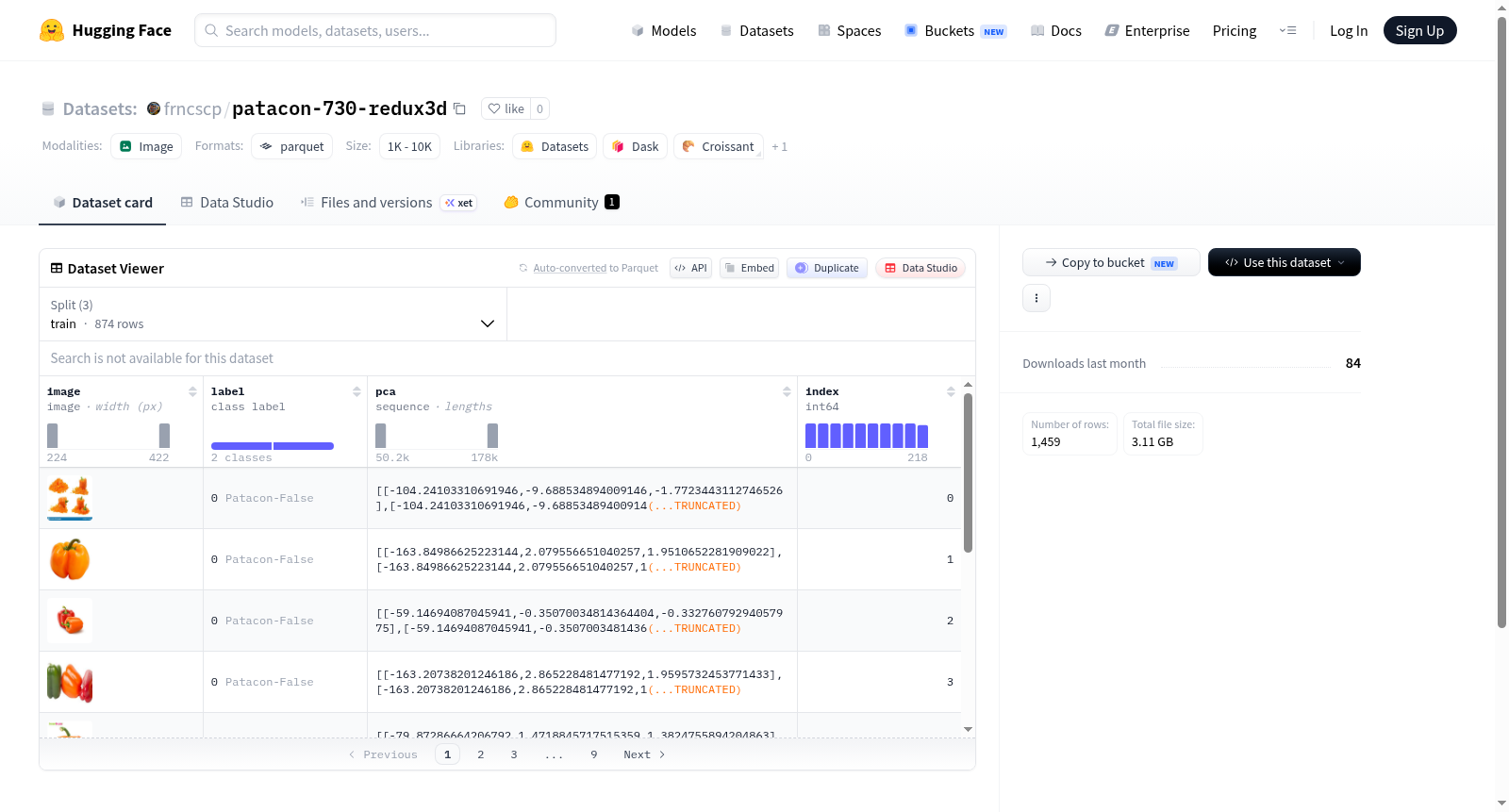Click the Image modality tag
1509x812 pixels.
[146, 146]
